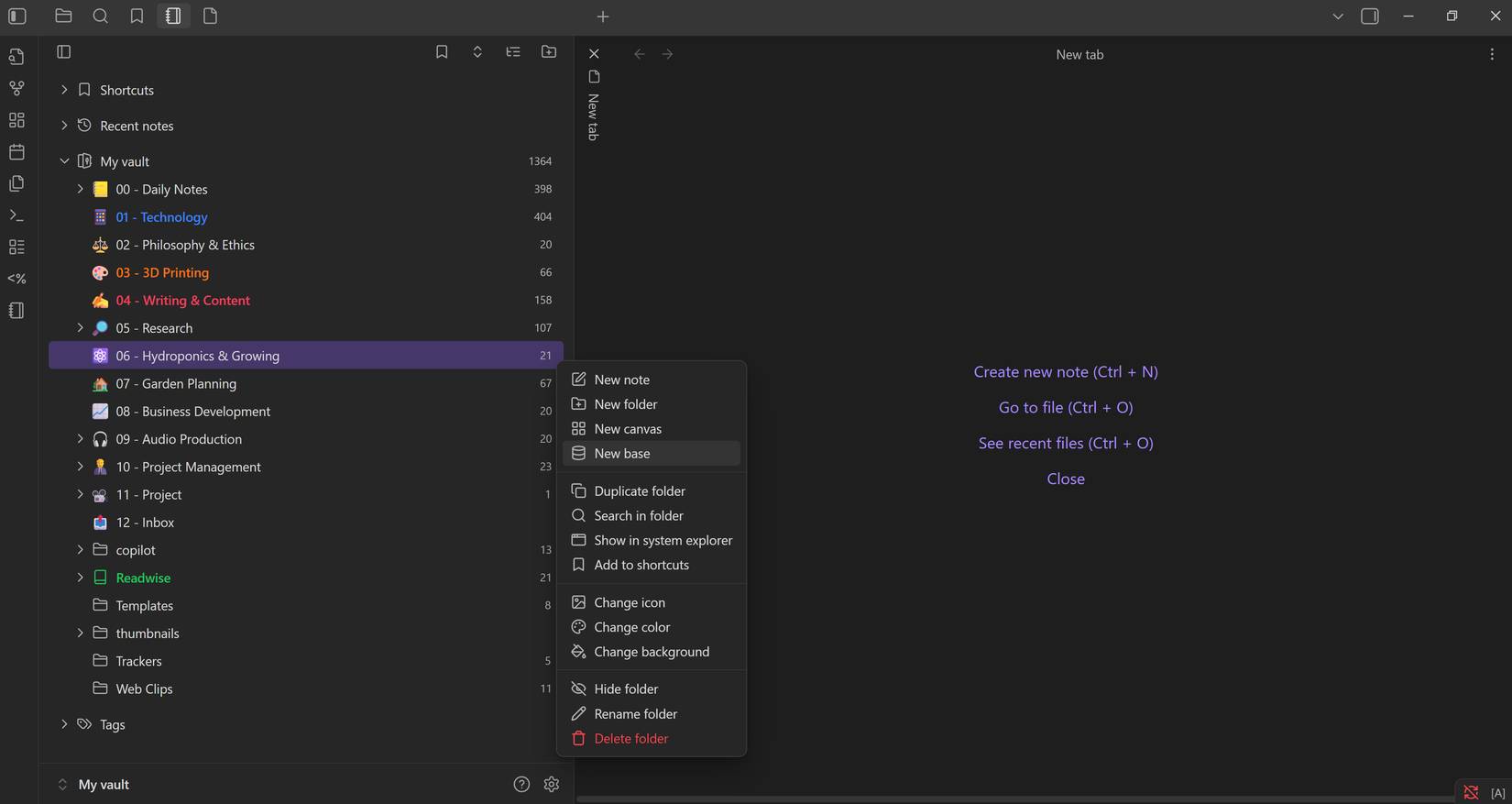Click the Go to file link

coord(1065,408)
